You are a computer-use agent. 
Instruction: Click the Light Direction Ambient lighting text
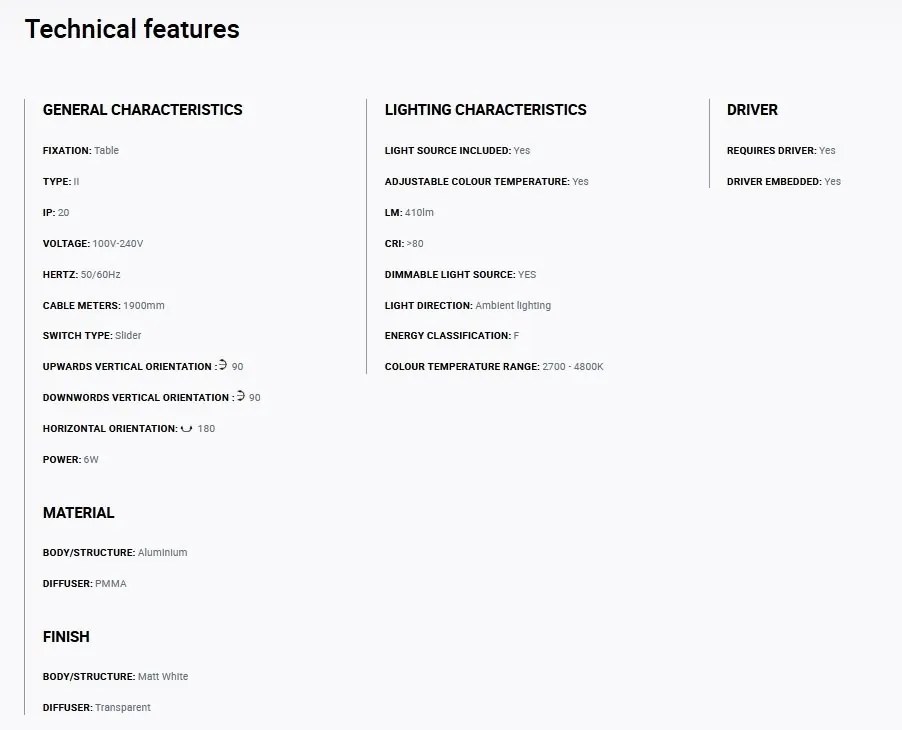pos(513,305)
